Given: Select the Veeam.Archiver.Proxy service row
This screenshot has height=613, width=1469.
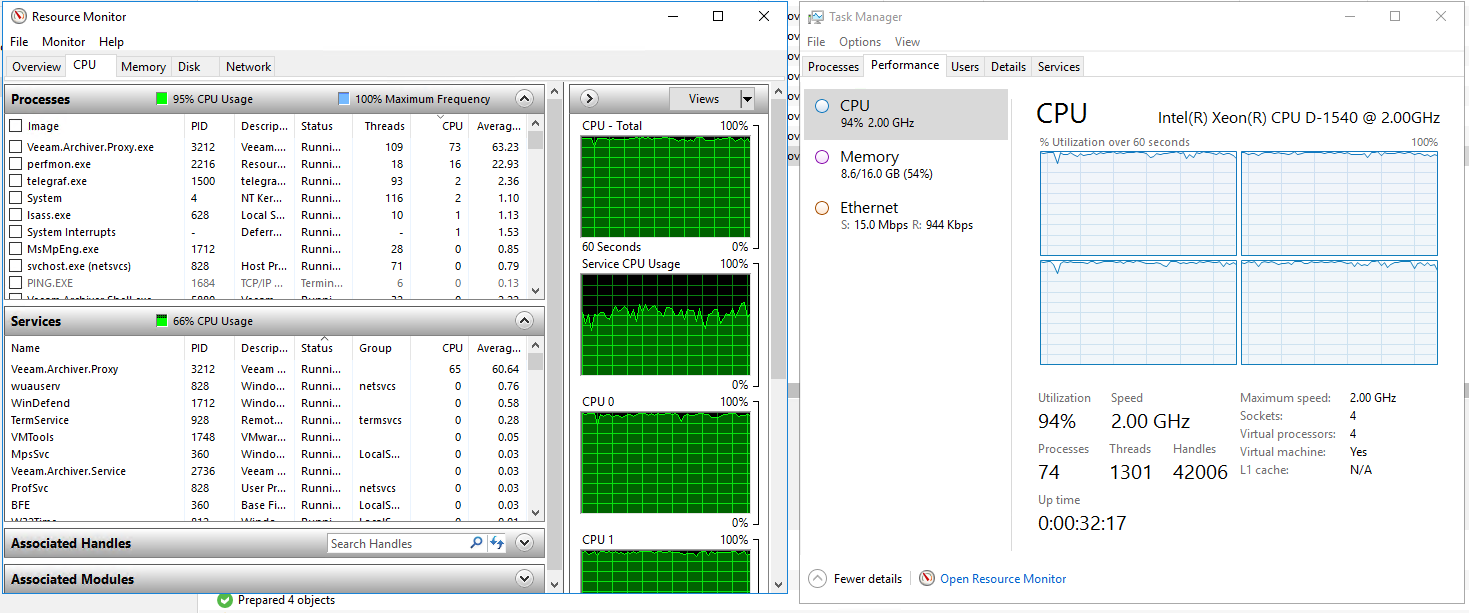Looking at the screenshot, I should pos(267,369).
